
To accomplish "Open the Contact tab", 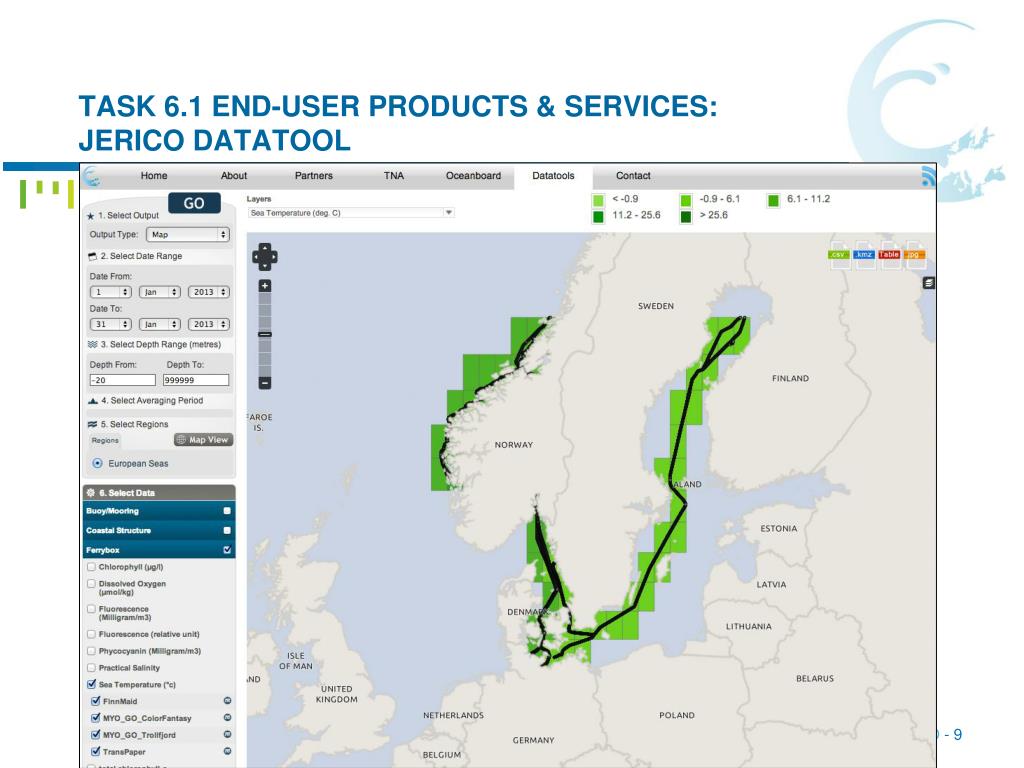I will [633, 176].
